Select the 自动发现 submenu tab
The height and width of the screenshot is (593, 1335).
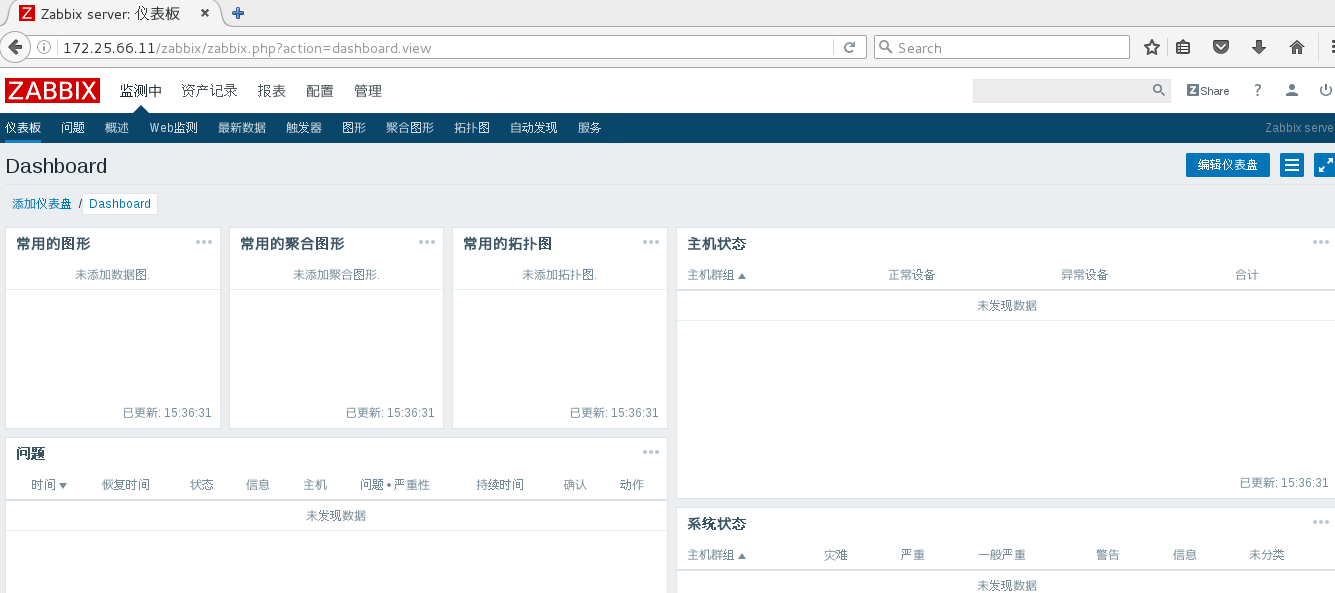[534, 128]
